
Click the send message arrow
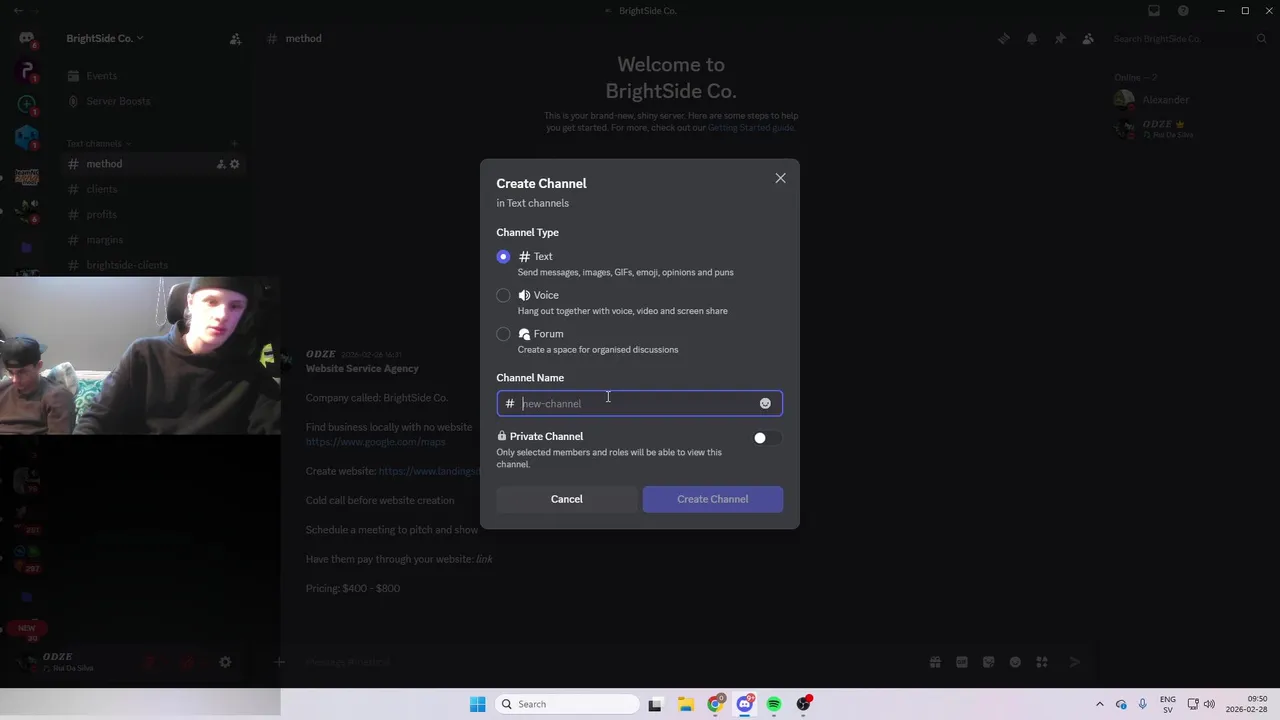1075,662
